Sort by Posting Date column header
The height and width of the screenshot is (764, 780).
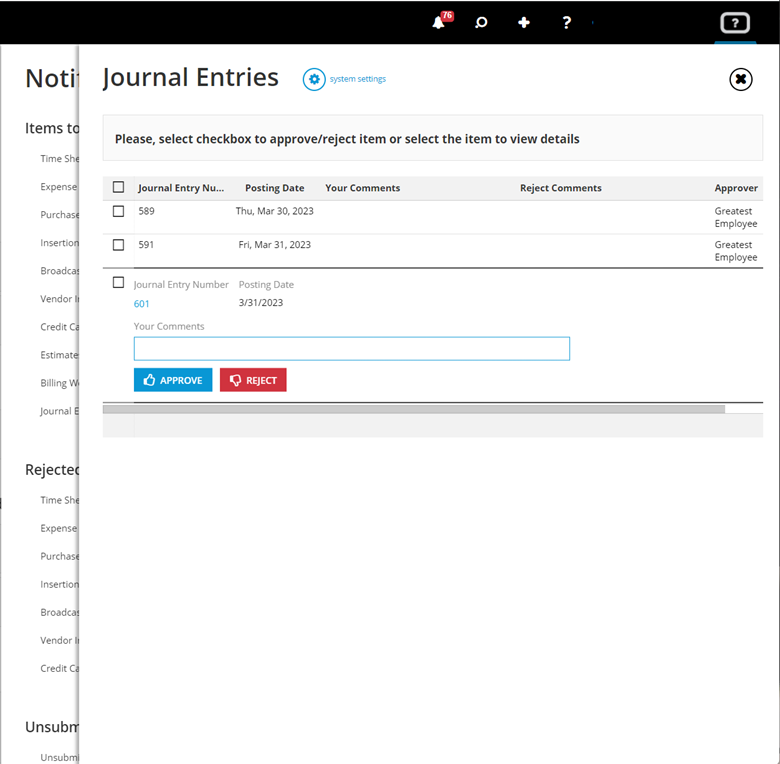pos(275,188)
